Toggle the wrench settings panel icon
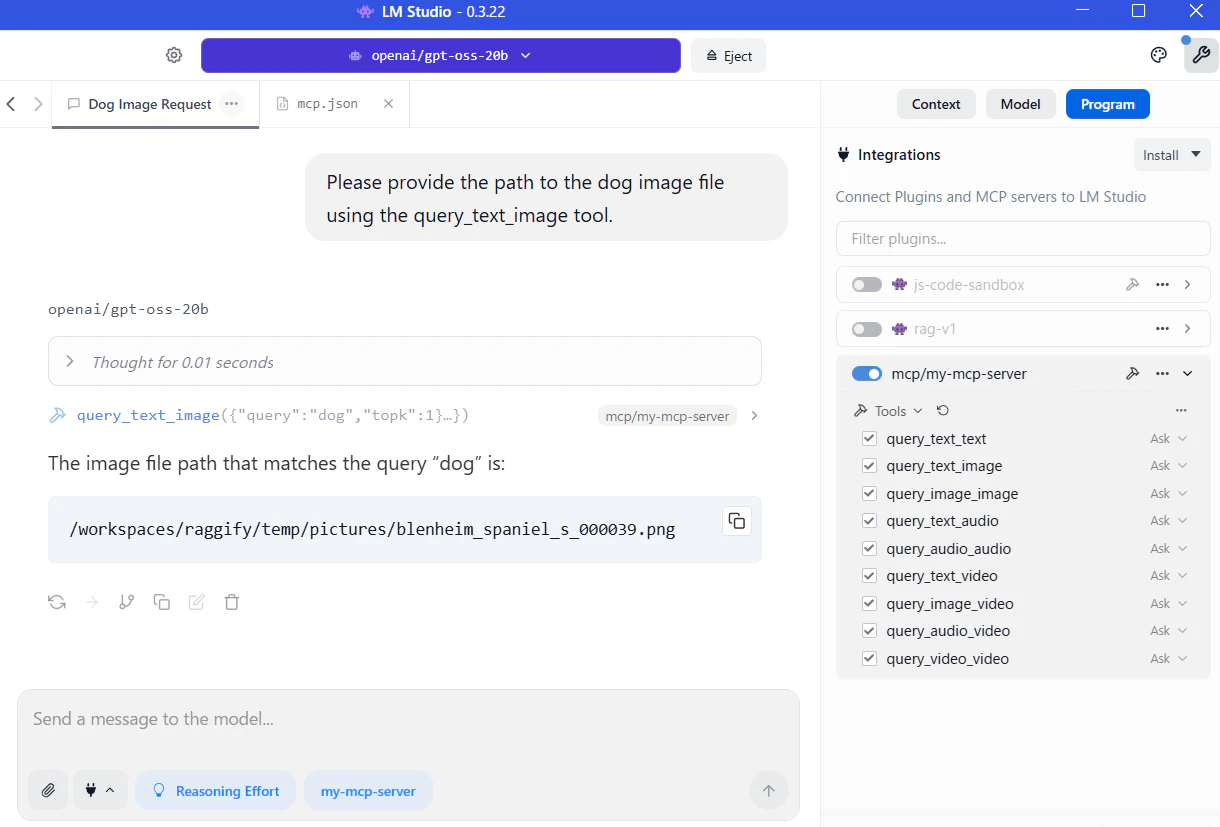1220x827 pixels. [x=1201, y=55]
